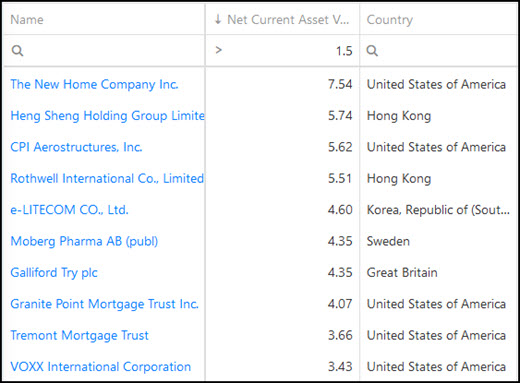The height and width of the screenshot is (383, 520).
Task: Open Galliford Try plc link
Action: click(x=54, y=272)
